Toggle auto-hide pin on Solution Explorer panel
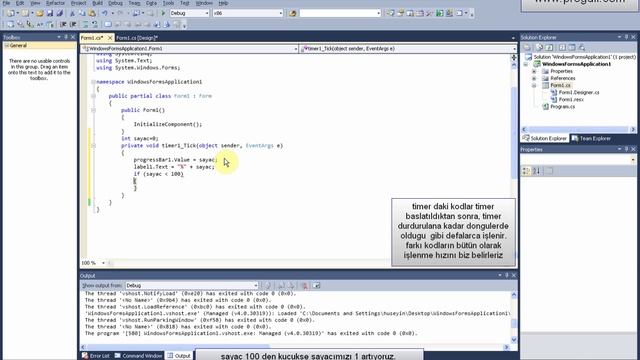 [x=627, y=37]
